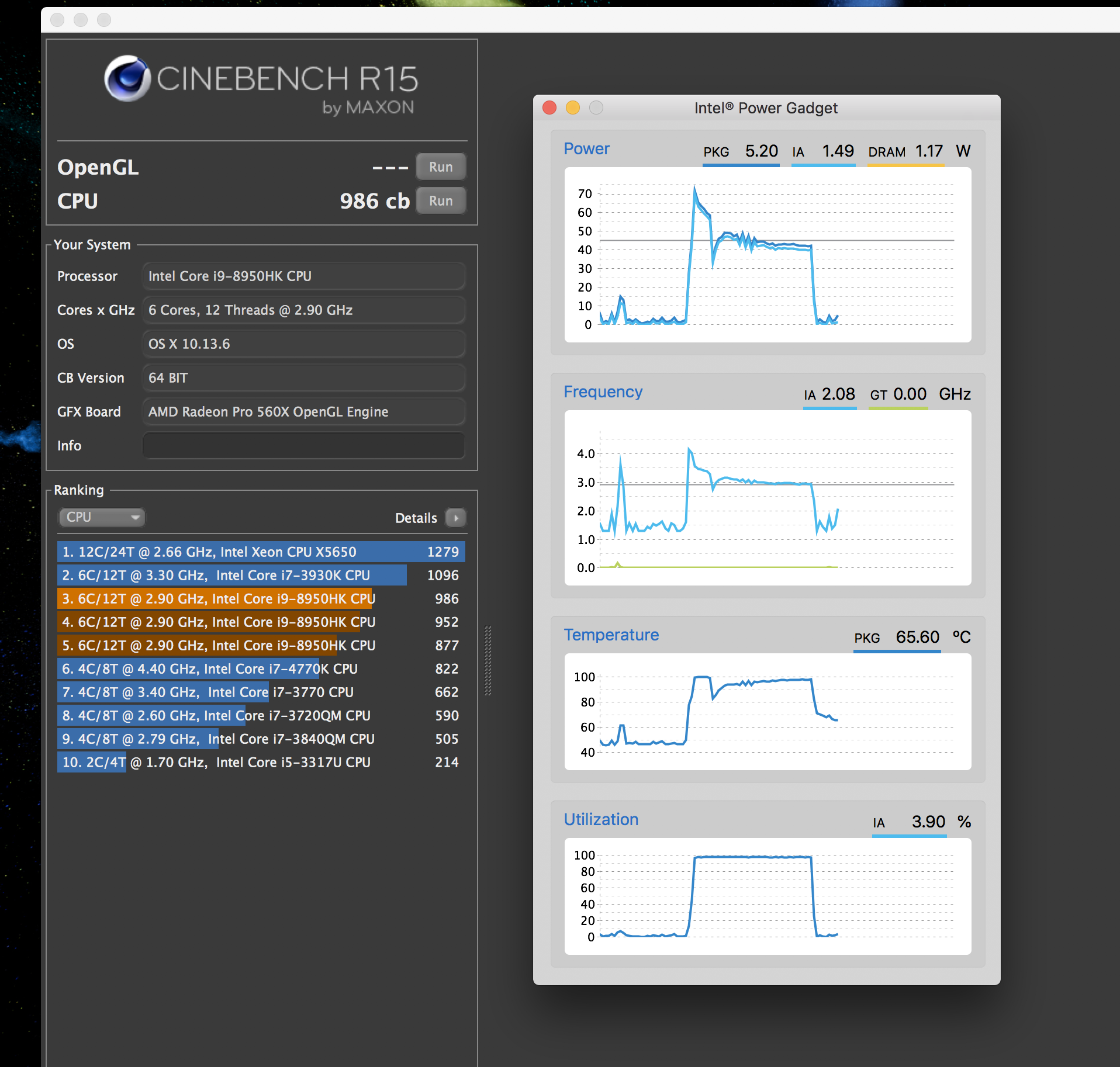
Task: Click the Intel Power Gadget title bar
Action: tap(766, 108)
